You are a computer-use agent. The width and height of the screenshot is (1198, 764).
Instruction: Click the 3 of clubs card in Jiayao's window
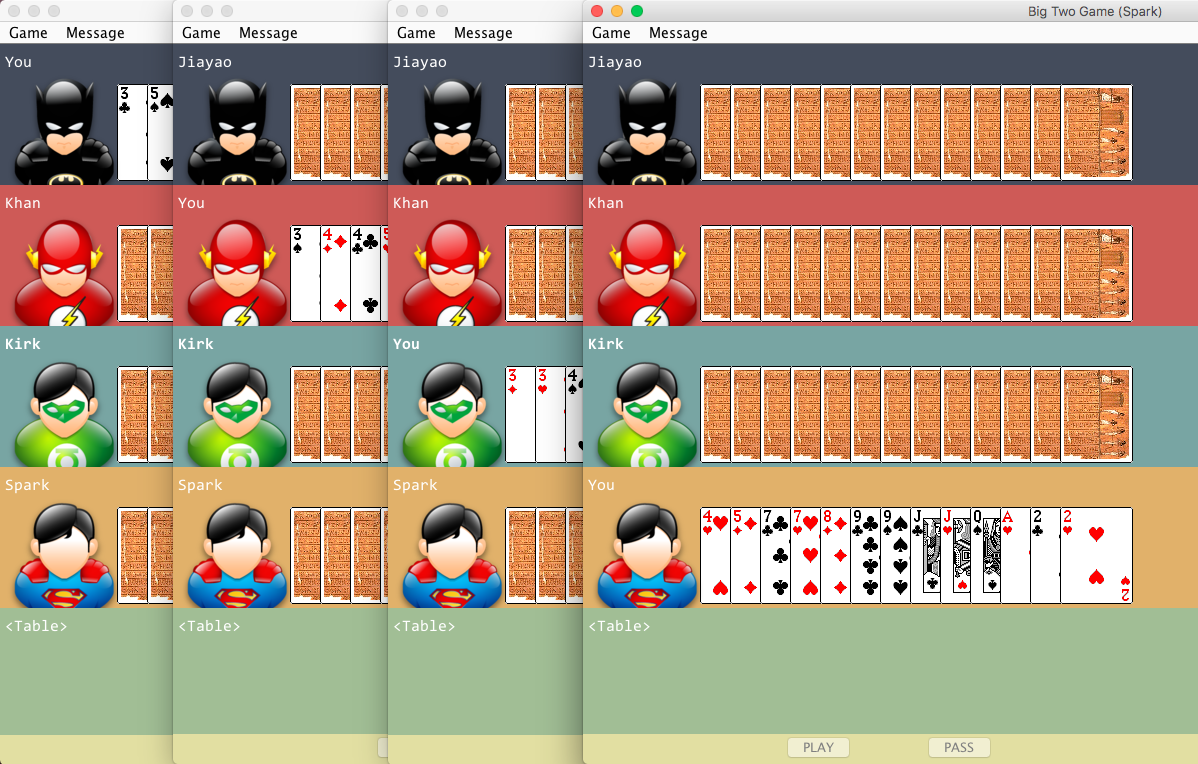click(132, 133)
